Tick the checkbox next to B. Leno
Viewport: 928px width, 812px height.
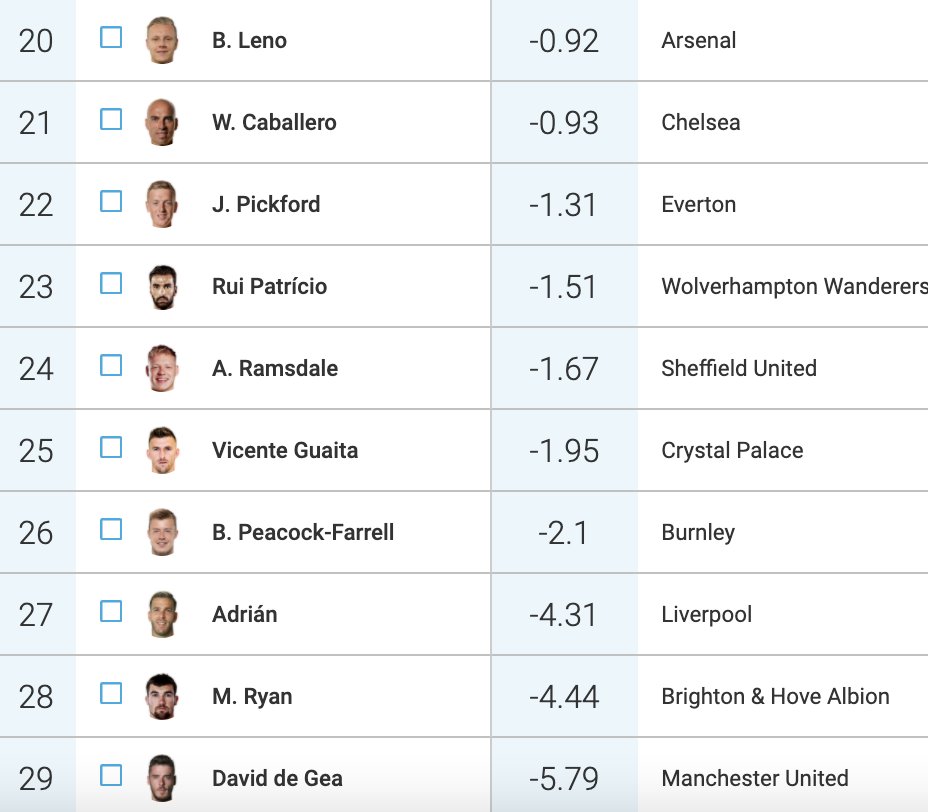pyautogui.click(x=111, y=37)
